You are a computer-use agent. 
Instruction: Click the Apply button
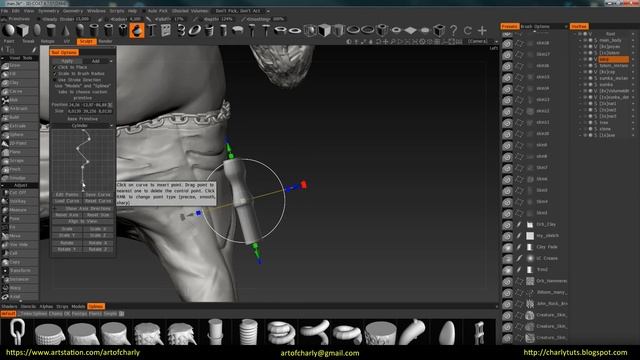click(67, 61)
